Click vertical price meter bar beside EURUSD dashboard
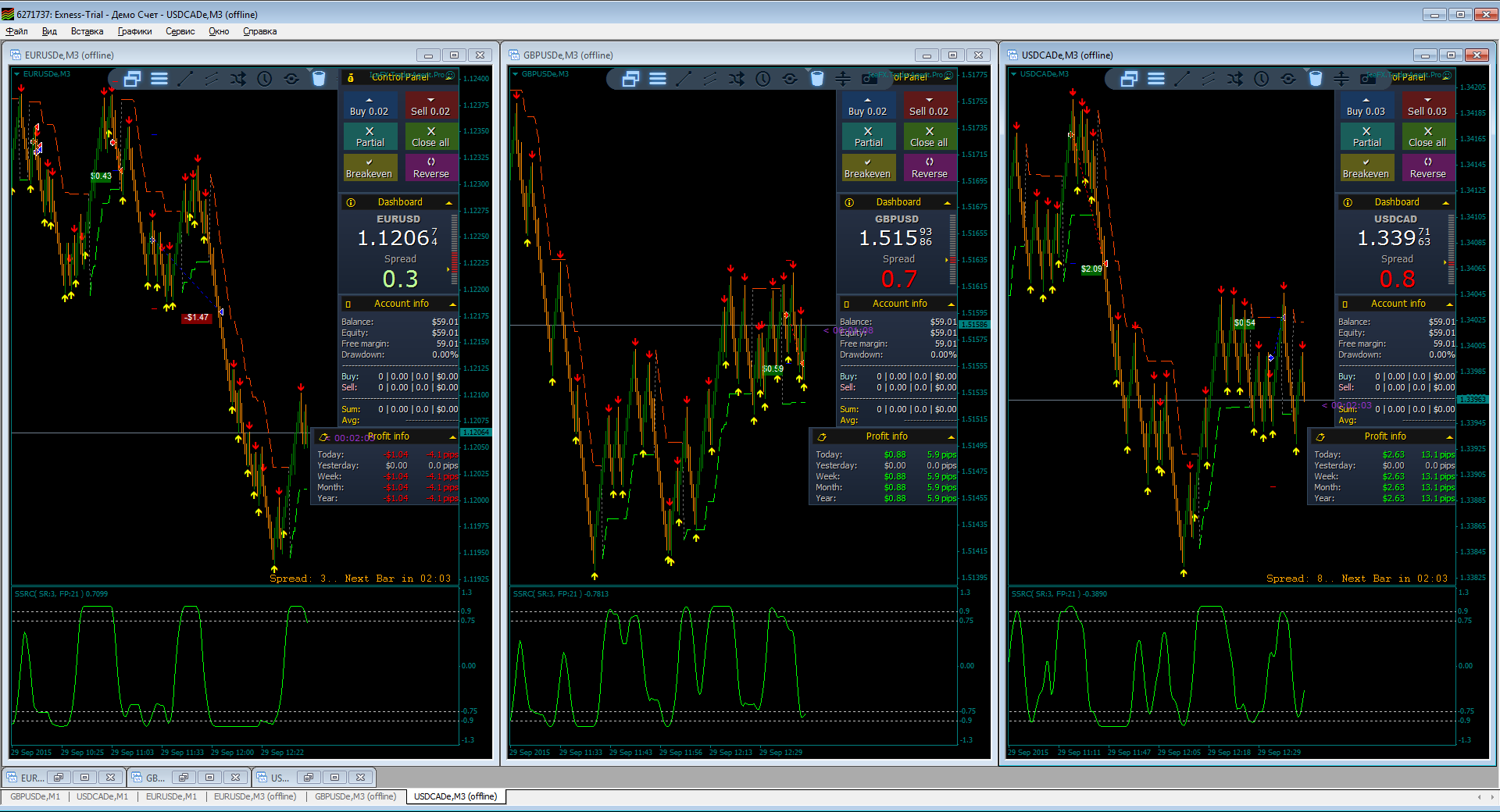The image size is (1500, 812). tap(455, 250)
